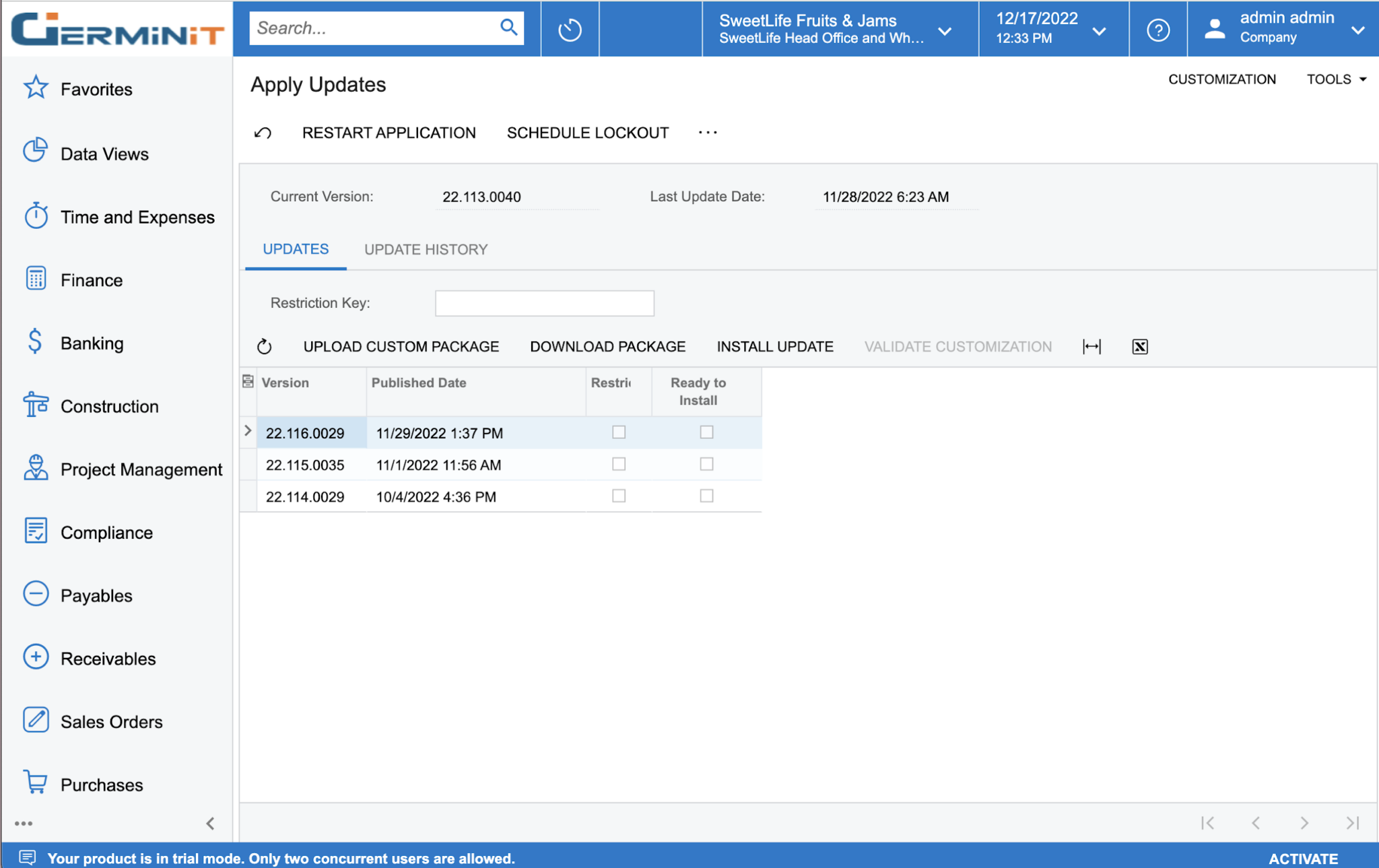Export the updates grid to Excel
This screenshot has width=1379, height=868.
click(1139, 346)
